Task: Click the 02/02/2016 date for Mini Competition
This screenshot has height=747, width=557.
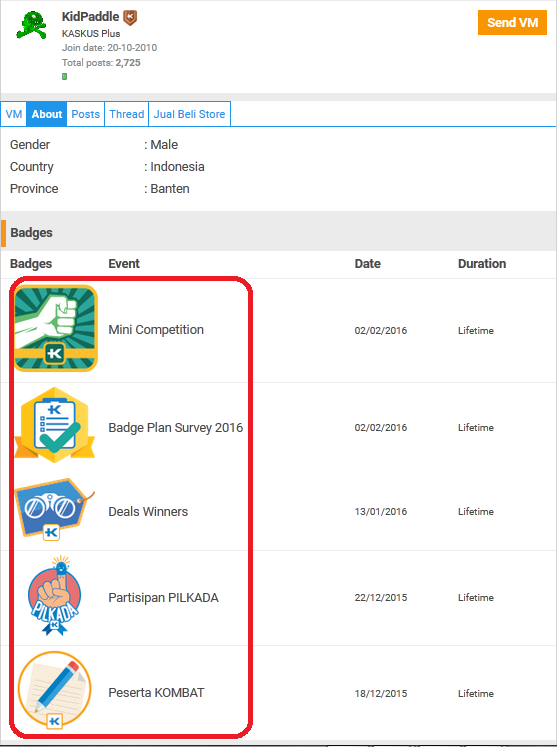Action: click(381, 331)
